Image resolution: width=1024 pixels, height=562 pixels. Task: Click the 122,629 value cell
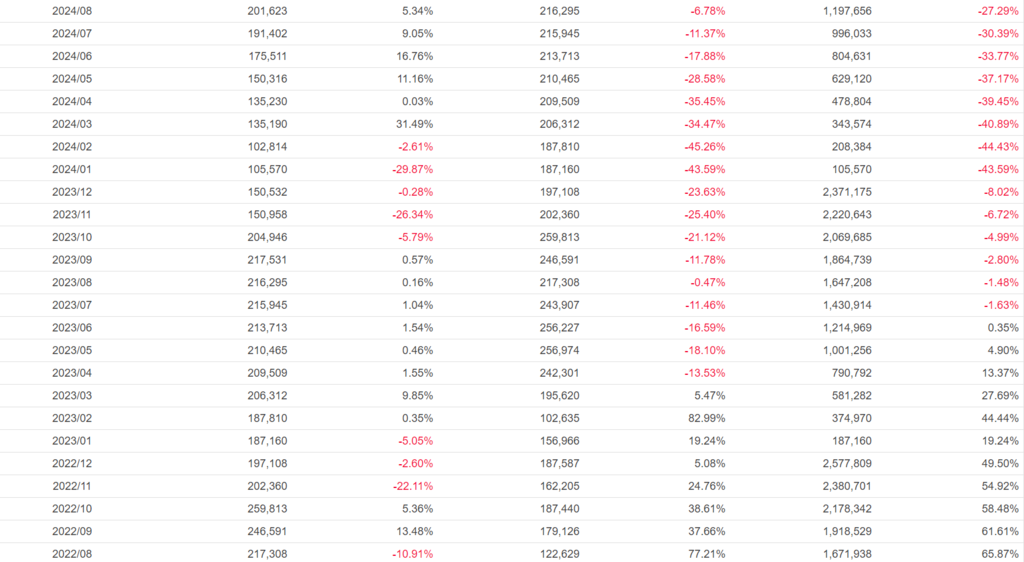tap(559, 553)
